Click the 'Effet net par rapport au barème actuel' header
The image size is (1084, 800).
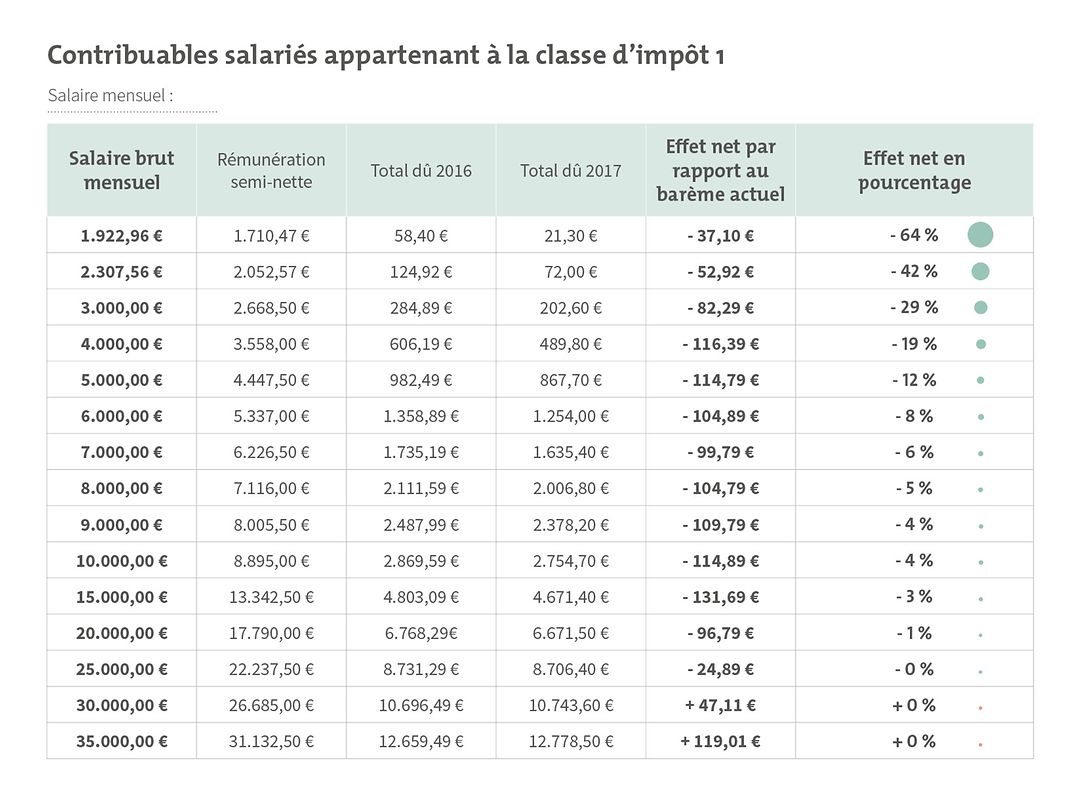tap(720, 170)
